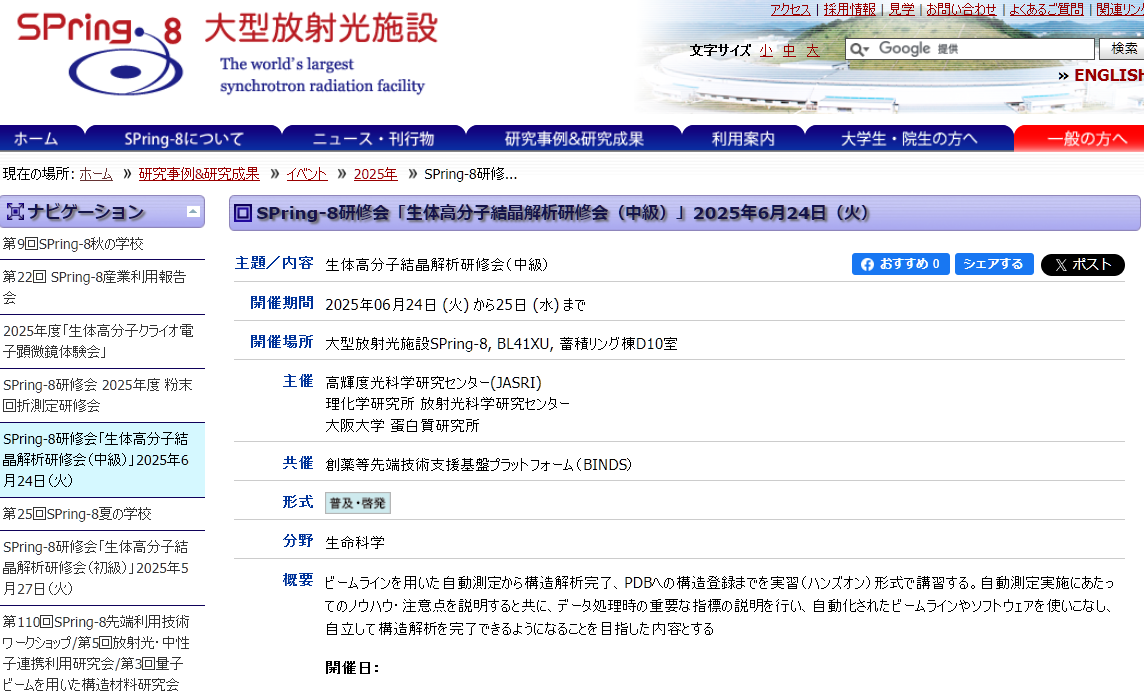Viewport: 1144px width, 696px height.
Task: Click the 大阪大学 蛋白質研究所 text
Action: pyautogui.click(x=402, y=425)
